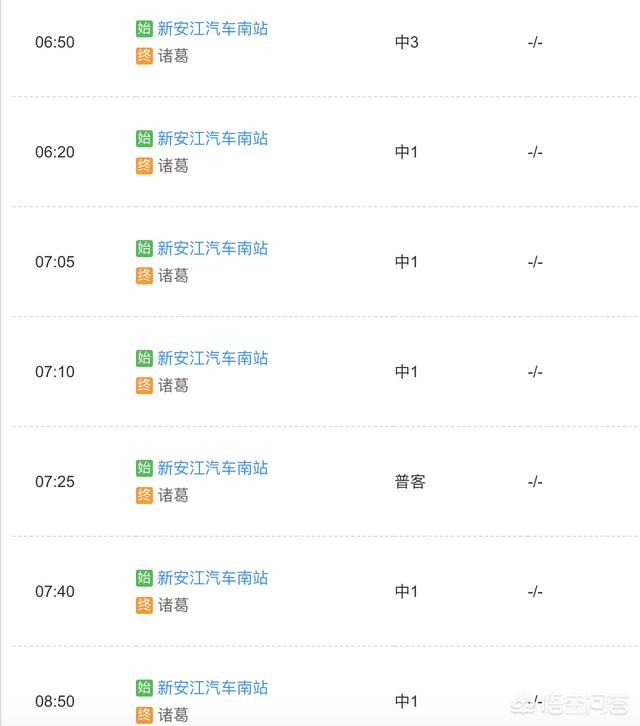640x726 pixels.
Task: Click orange end icon in 07:05 row
Action: tap(144, 275)
